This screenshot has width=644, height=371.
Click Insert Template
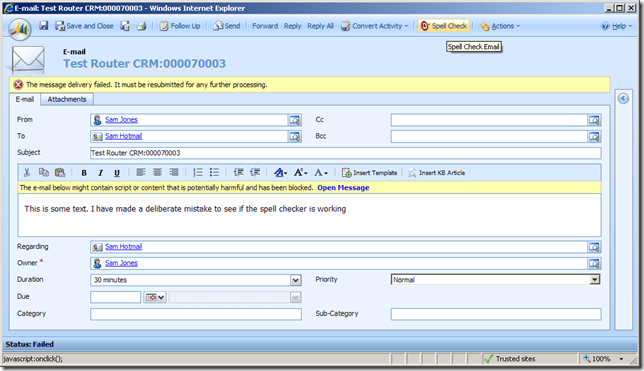click(370, 173)
